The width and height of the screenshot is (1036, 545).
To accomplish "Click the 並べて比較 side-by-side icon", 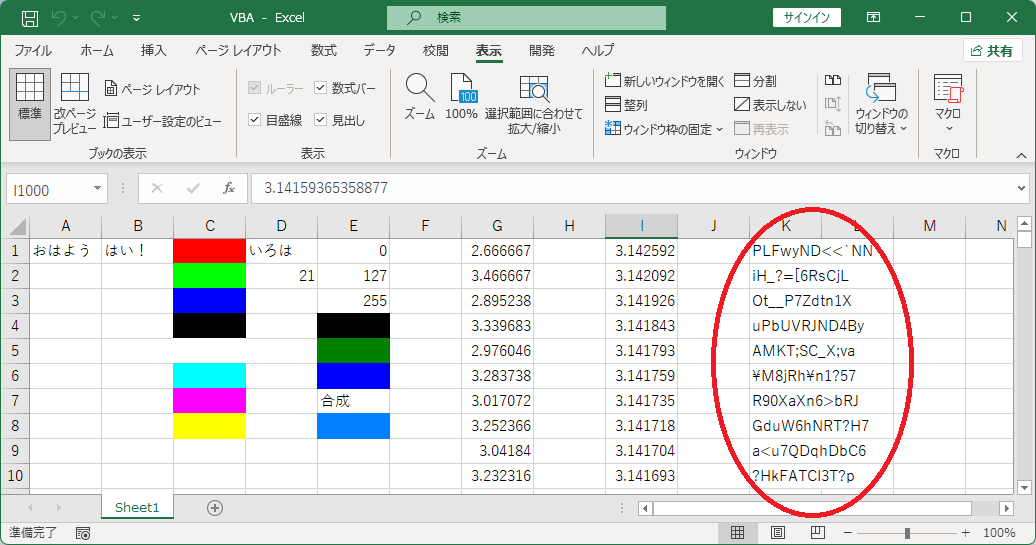I will [833, 81].
